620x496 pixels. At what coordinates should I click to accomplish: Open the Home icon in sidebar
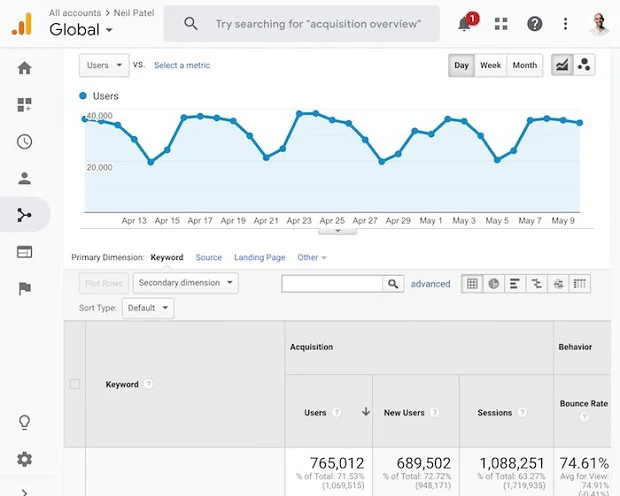(x=24, y=68)
